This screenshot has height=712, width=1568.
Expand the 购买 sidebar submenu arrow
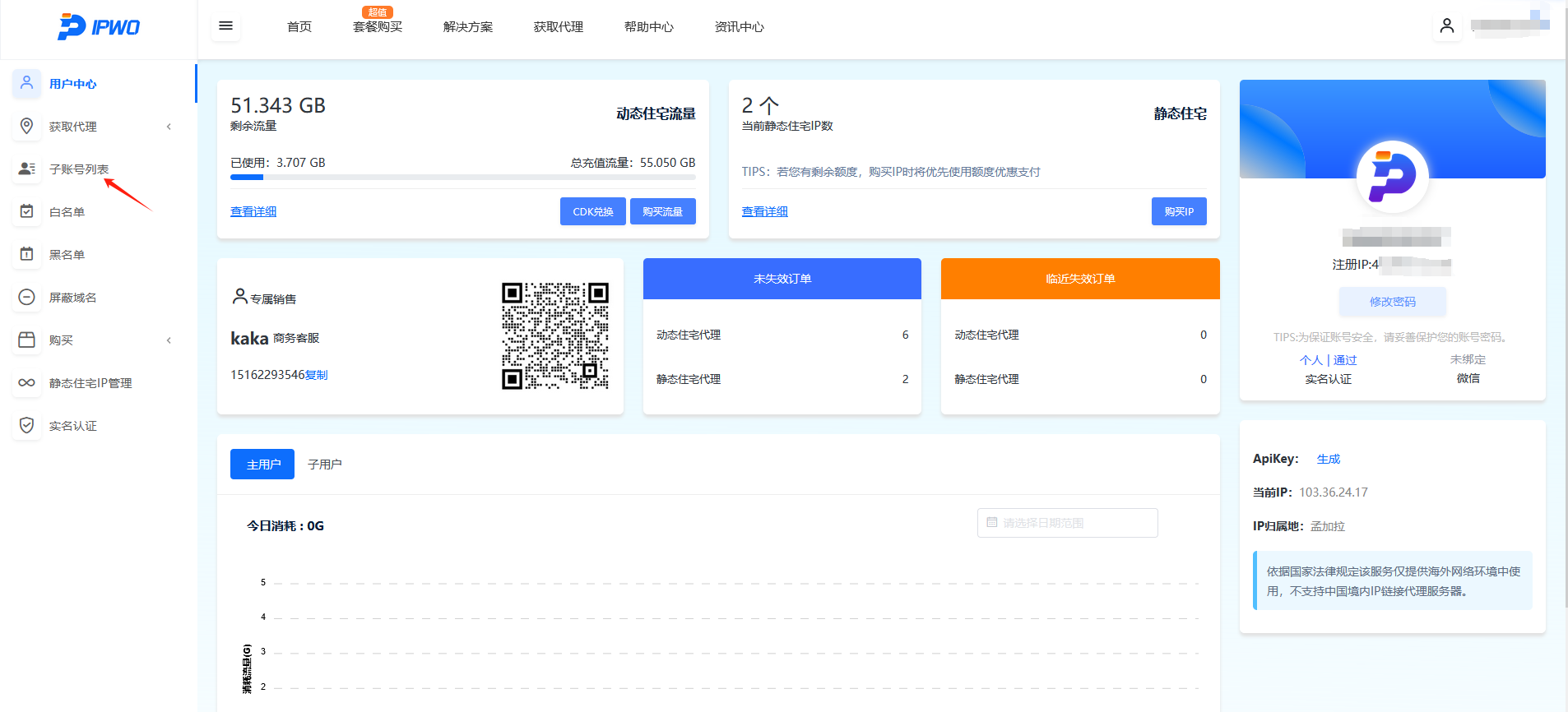pyautogui.click(x=169, y=340)
